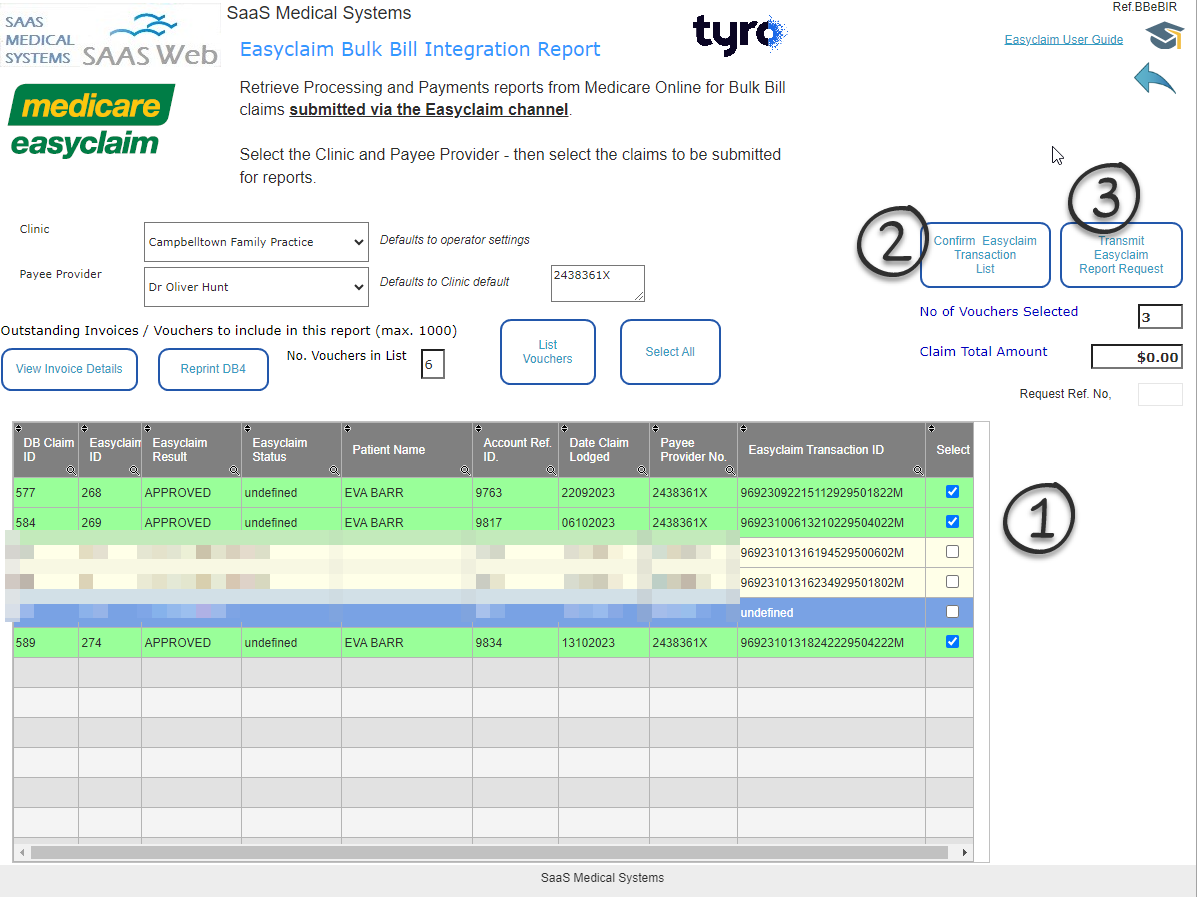Click the No of Vouchers Selected field

click(x=1160, y=316)
